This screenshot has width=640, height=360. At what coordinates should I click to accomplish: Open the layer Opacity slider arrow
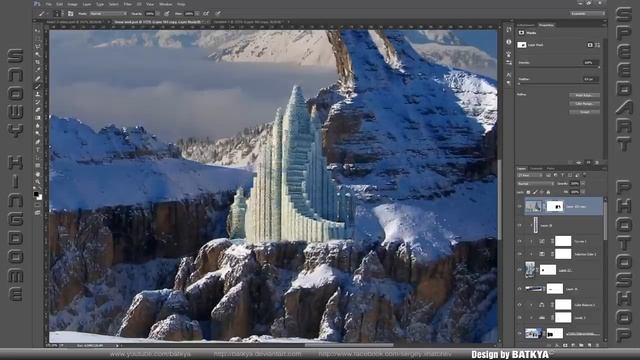click(582, 184)
